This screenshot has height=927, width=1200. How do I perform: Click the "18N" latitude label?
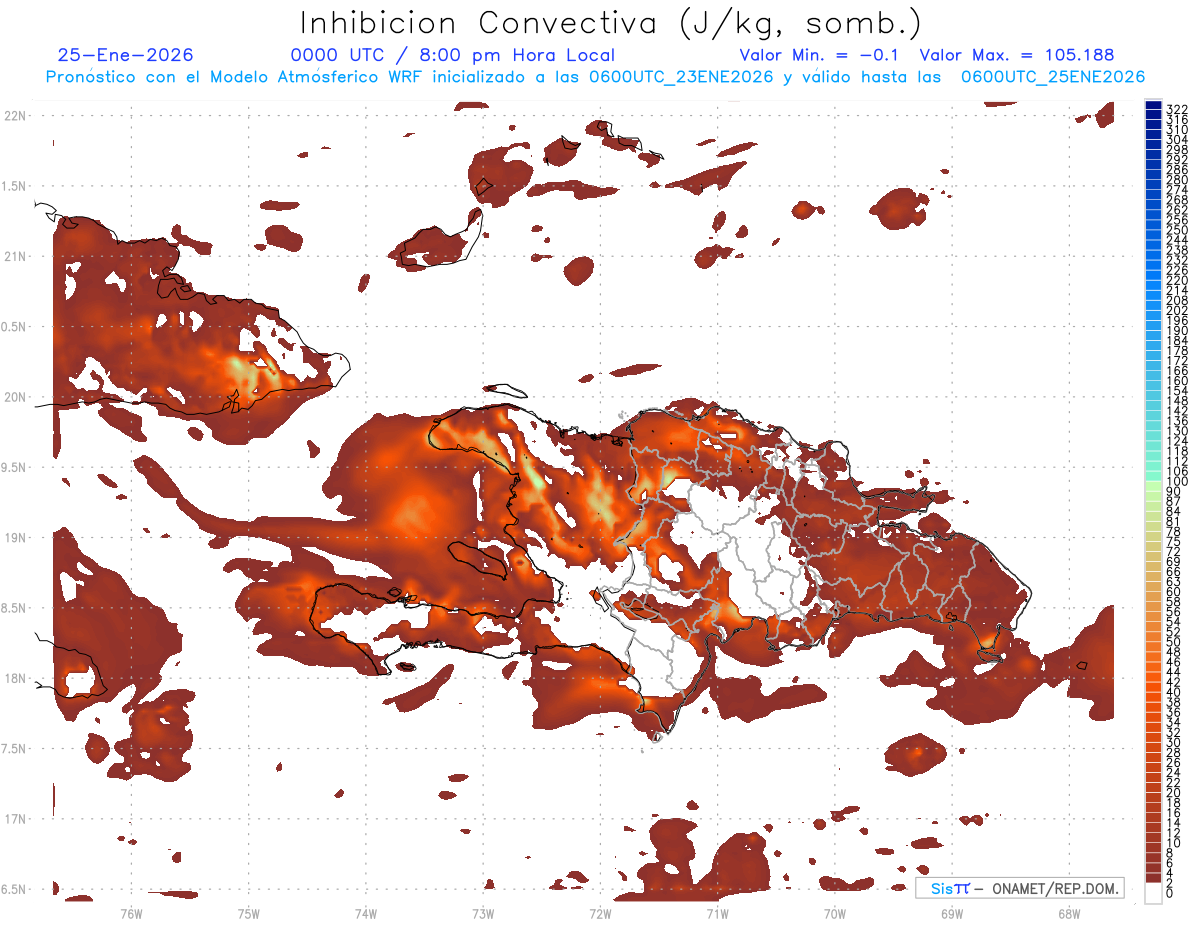click(16, 678)
